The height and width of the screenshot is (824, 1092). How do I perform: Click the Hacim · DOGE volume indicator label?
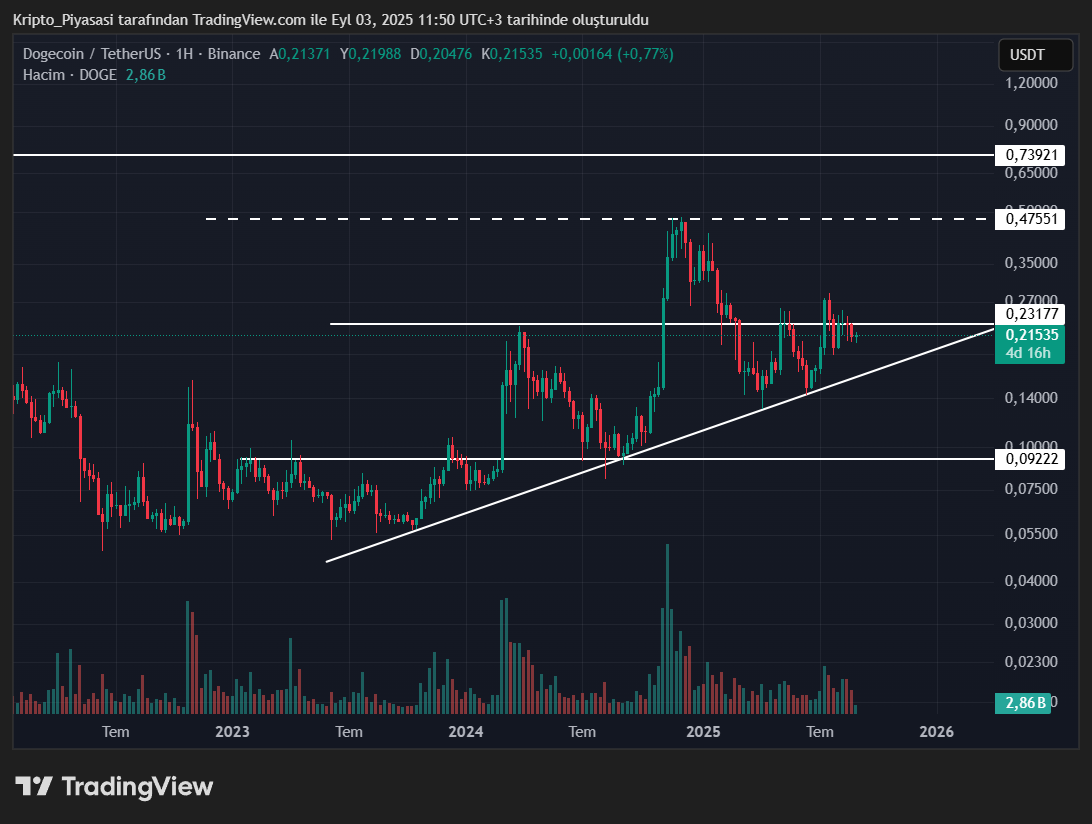70,75
